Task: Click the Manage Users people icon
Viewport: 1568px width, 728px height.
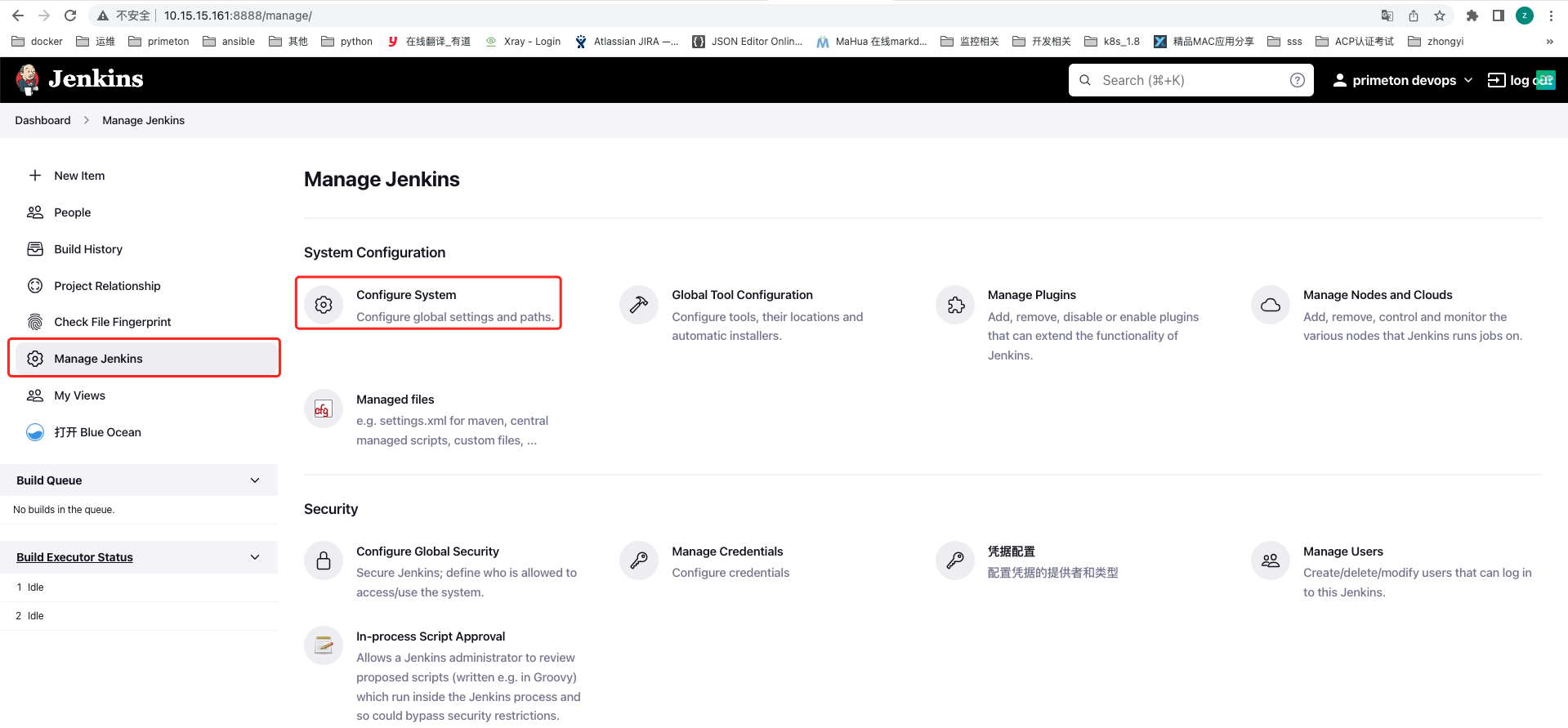Action: point(1271,561)
